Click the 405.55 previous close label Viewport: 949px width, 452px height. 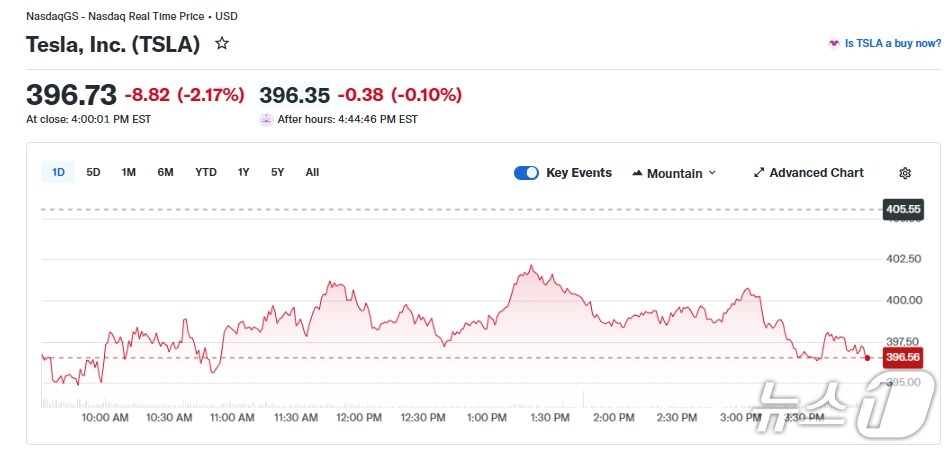click(903, 209)
